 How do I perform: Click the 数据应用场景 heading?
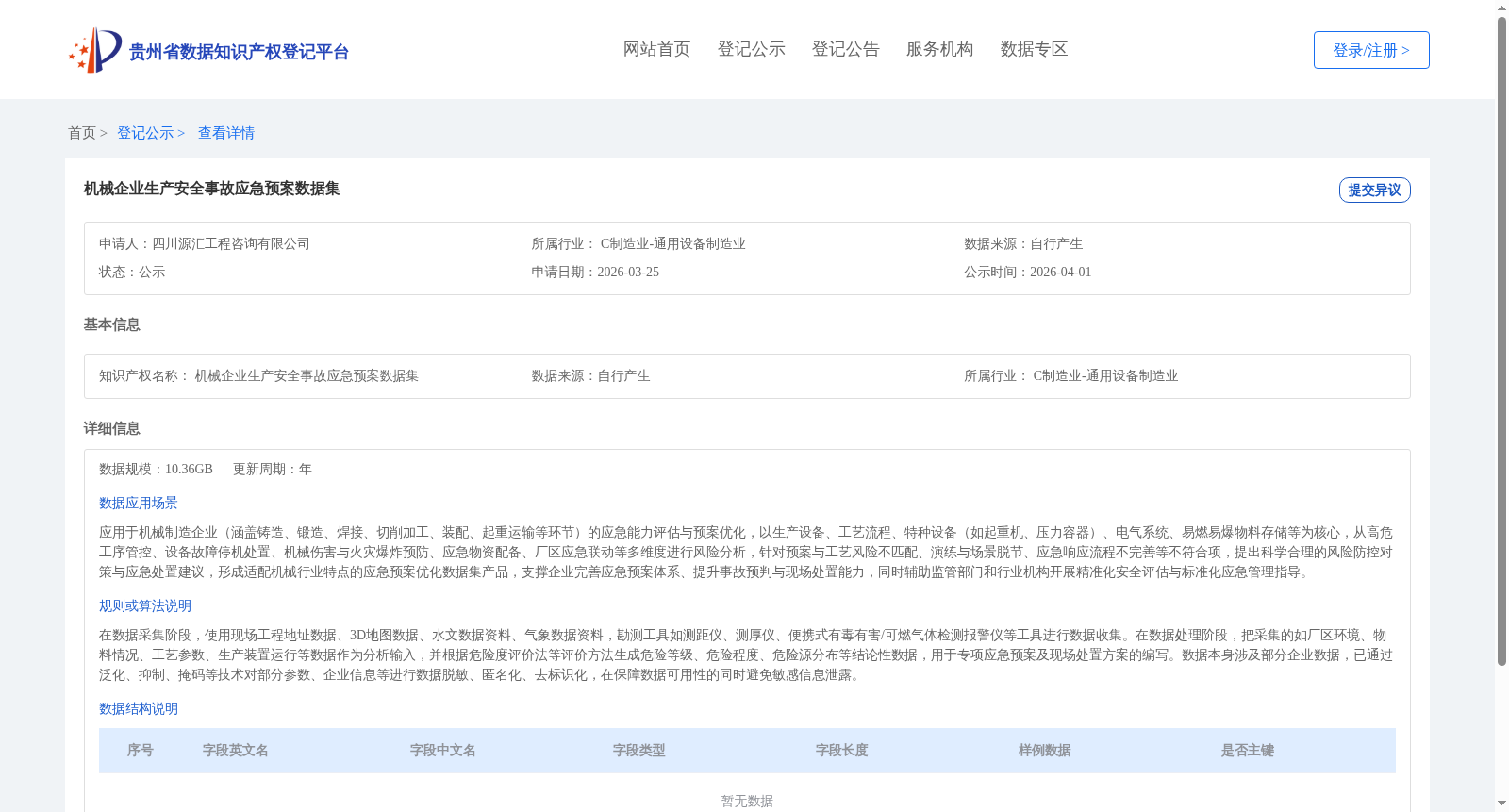(139, 503)
